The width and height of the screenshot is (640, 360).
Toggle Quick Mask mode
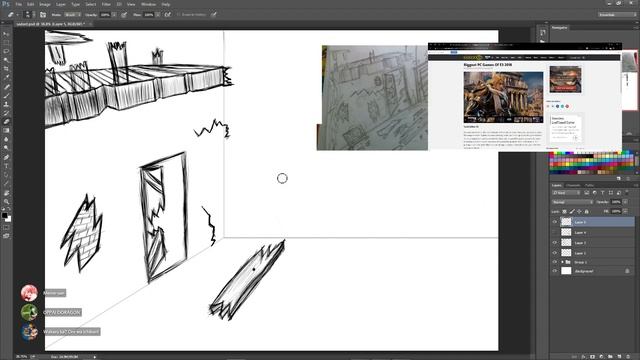6,227
